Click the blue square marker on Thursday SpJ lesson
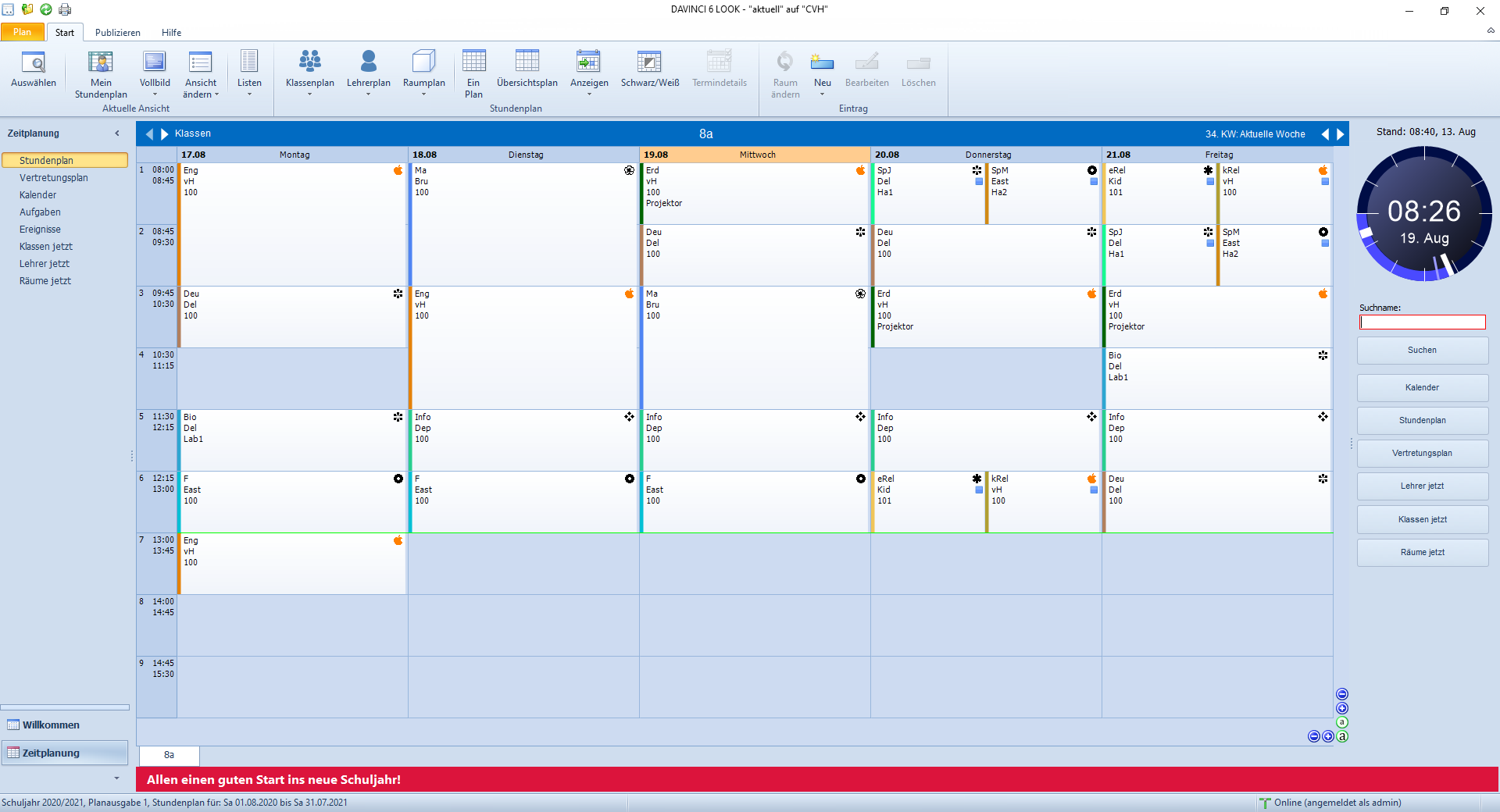Viewport: 1500px width, 812px height. point(979,182)
